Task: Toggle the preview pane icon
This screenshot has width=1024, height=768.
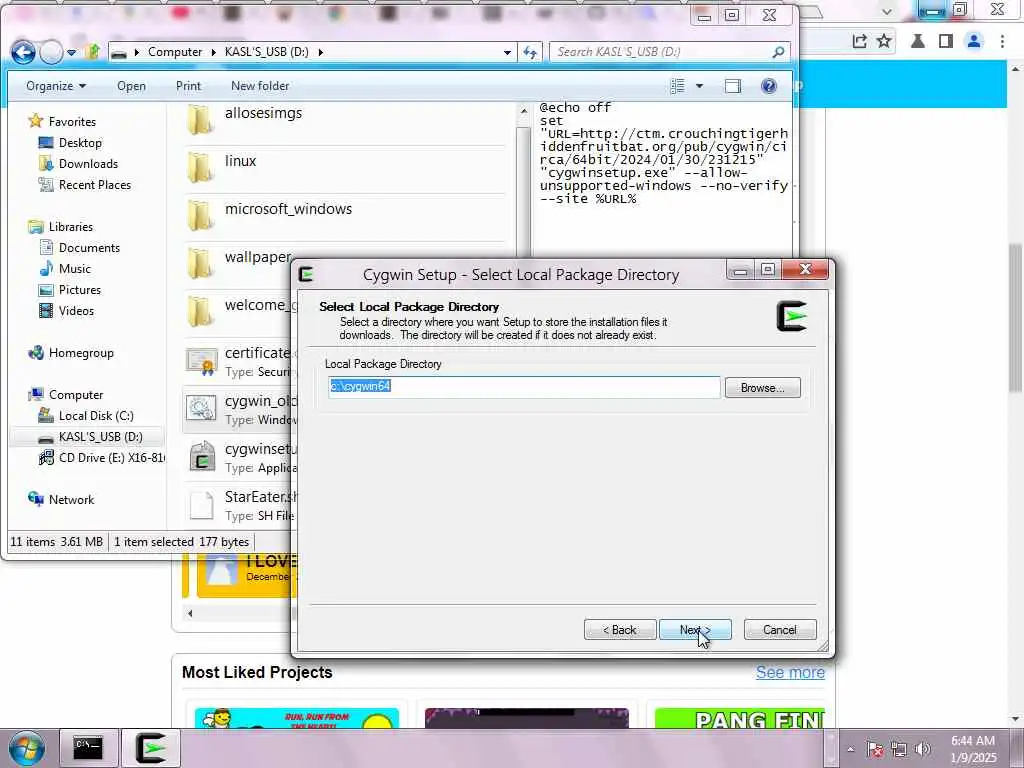Action: tap(733, 86)
